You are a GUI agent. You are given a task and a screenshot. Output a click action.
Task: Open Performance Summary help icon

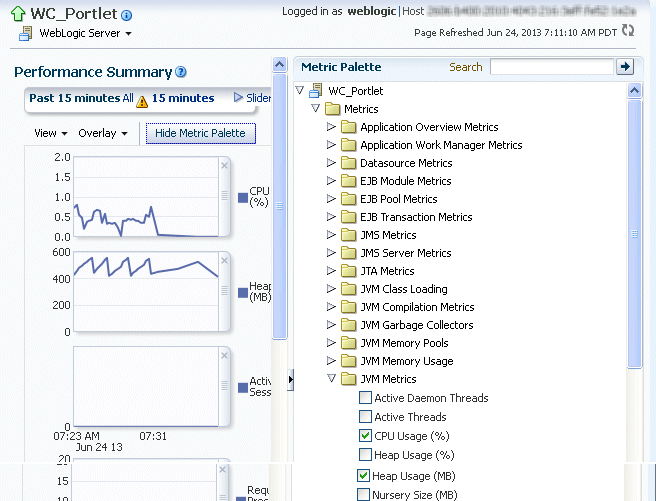(181, 72)
